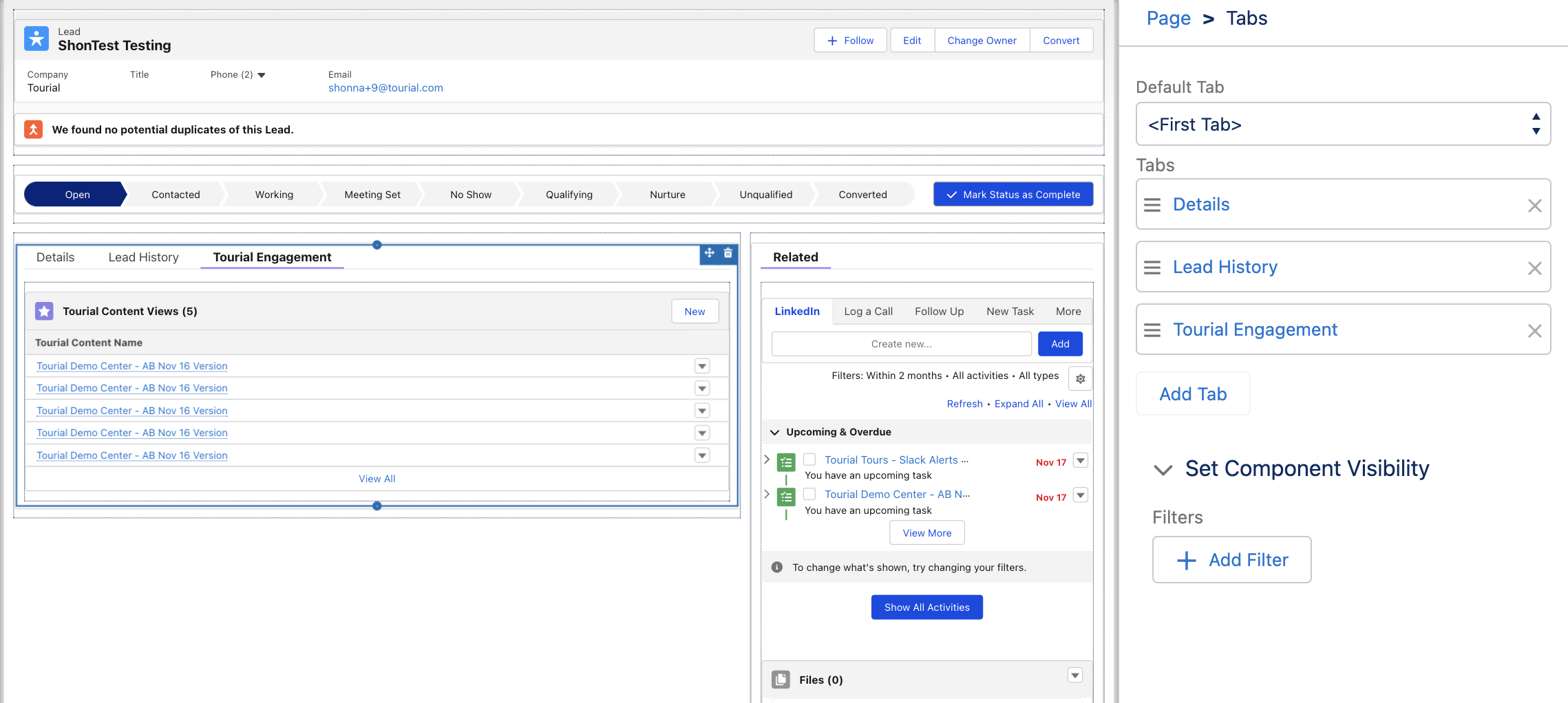This screenshot has height=703, width=1568.
Task: Click Mark Status as Complete button
Action: click(1013, 195)
